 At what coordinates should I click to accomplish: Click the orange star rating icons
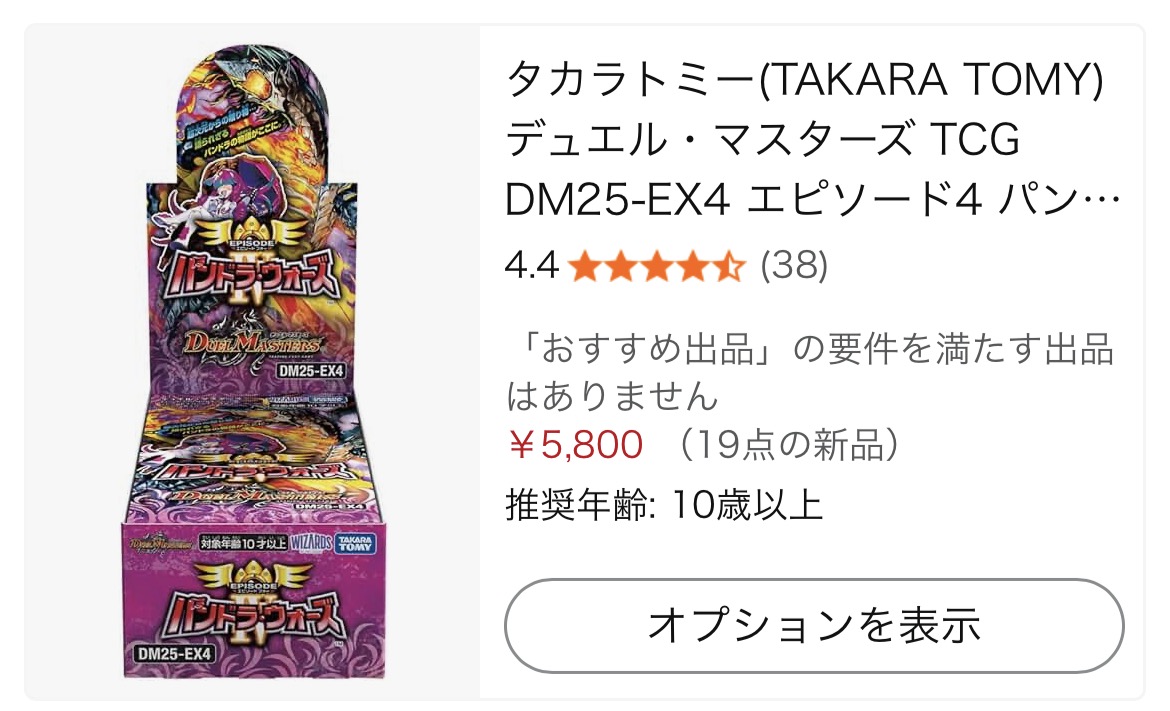click(x=657, y=266)
